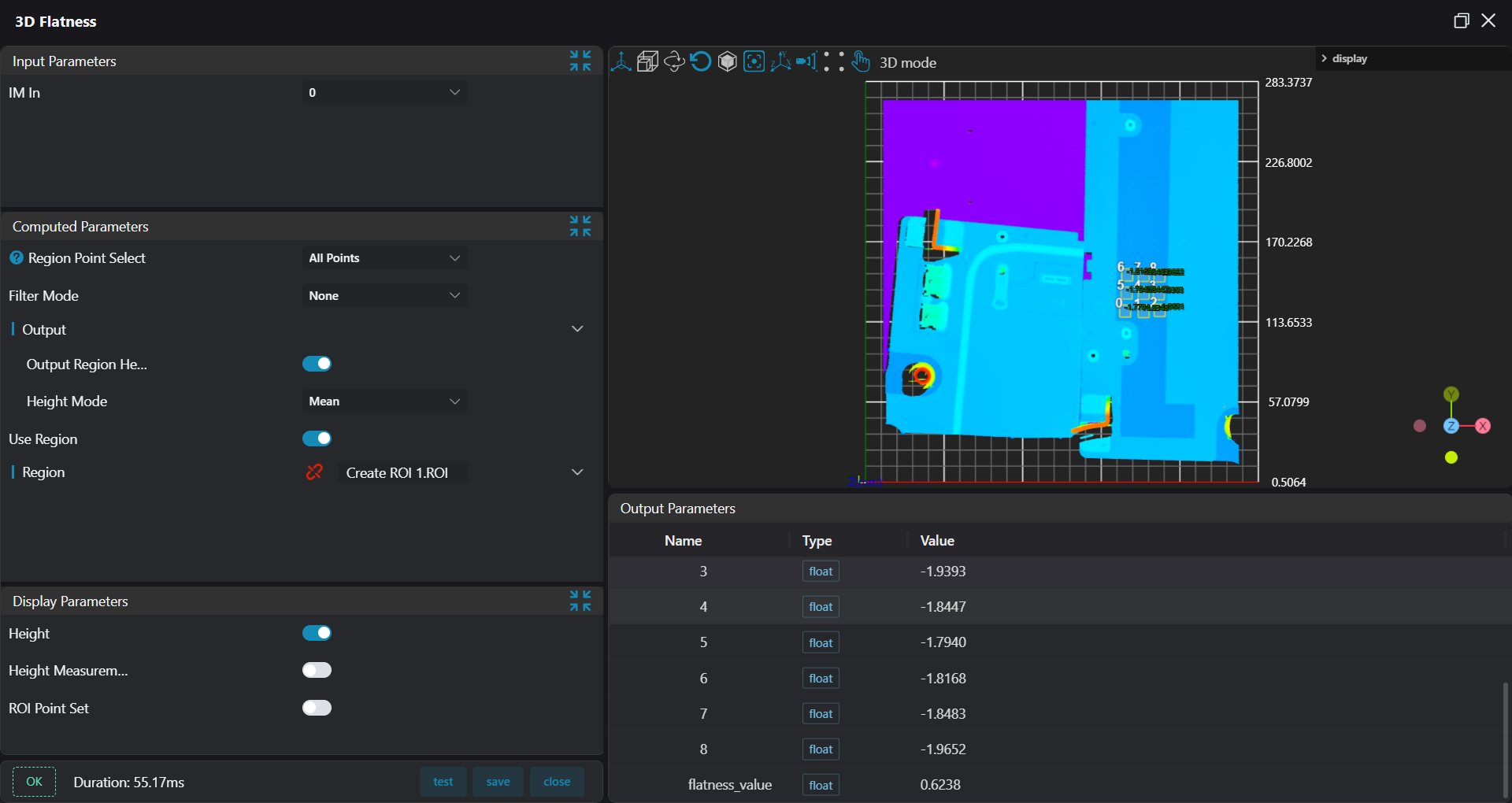Click the test button

click(443, 782)
